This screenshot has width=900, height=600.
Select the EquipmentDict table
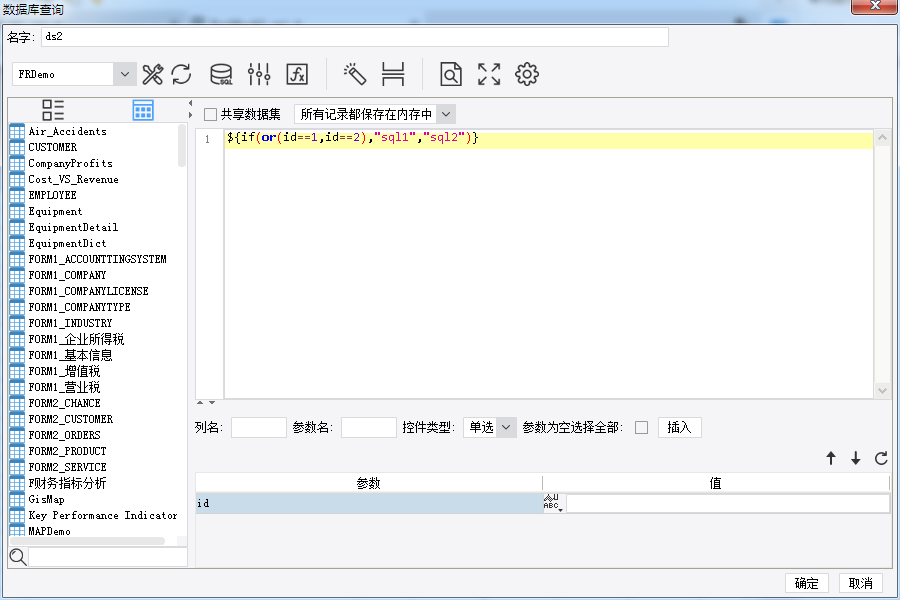[67, 243]
